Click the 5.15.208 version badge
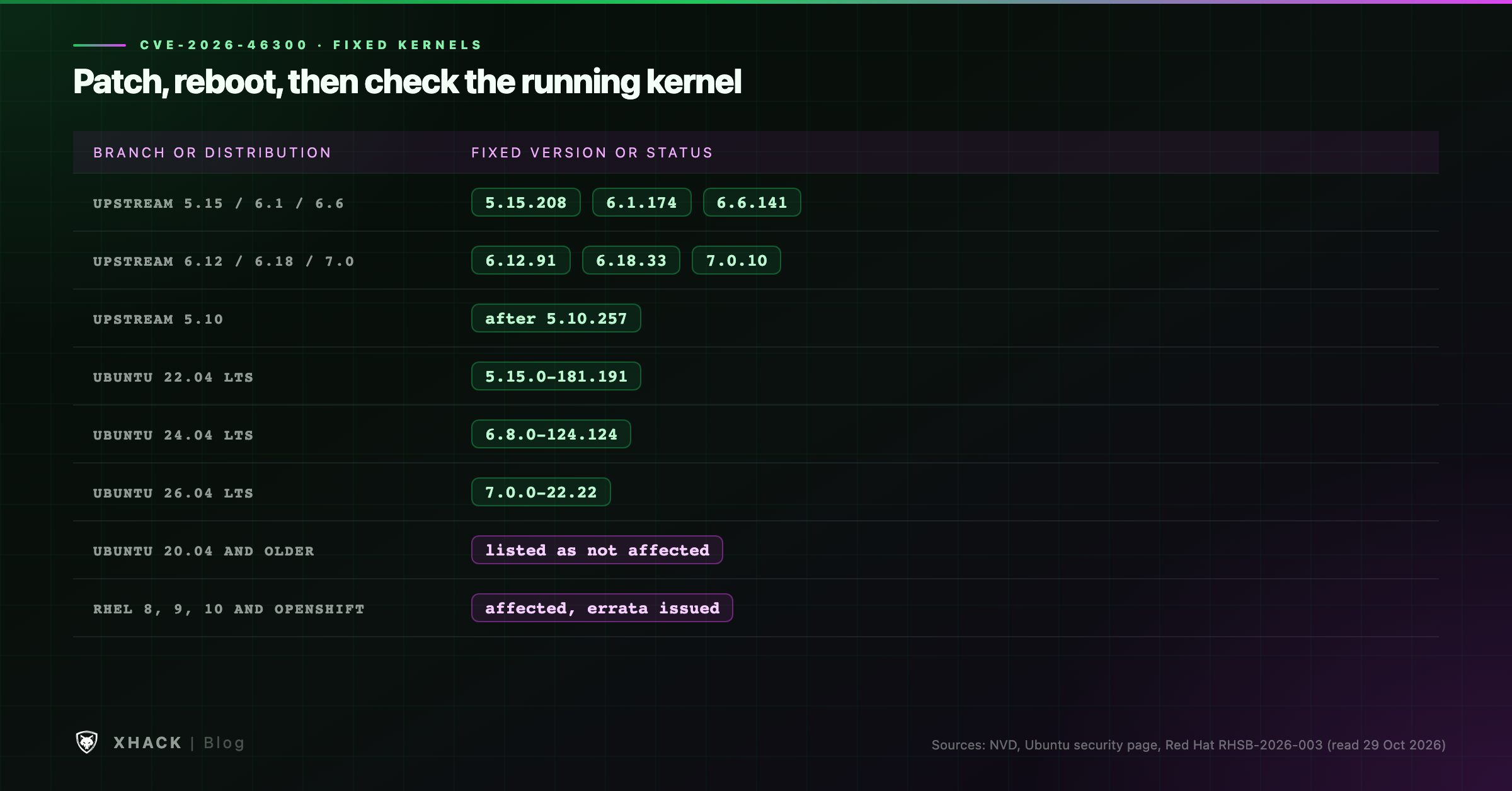This screenshot has width=1512, height=791. pyautogui.click(x=526, y=202)
